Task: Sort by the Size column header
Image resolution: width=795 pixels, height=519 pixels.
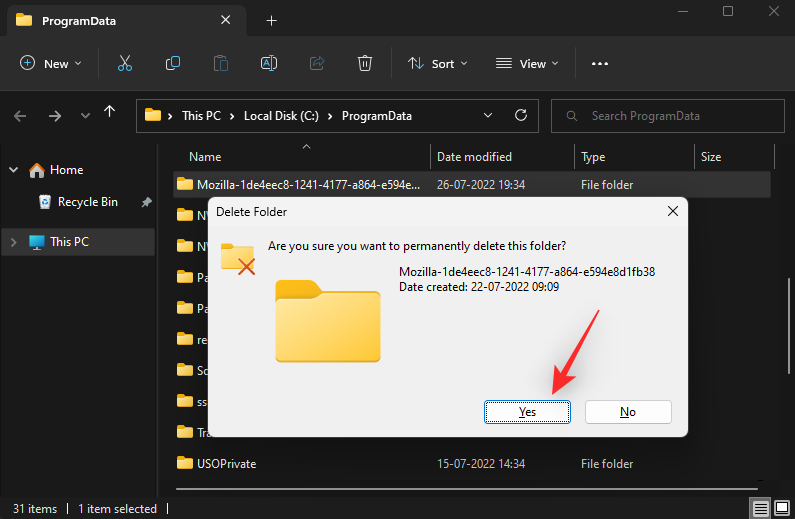Action: [711, 157]
